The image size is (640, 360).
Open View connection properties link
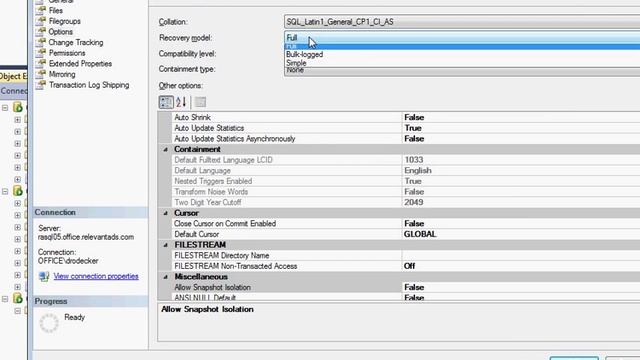[96, 276]
